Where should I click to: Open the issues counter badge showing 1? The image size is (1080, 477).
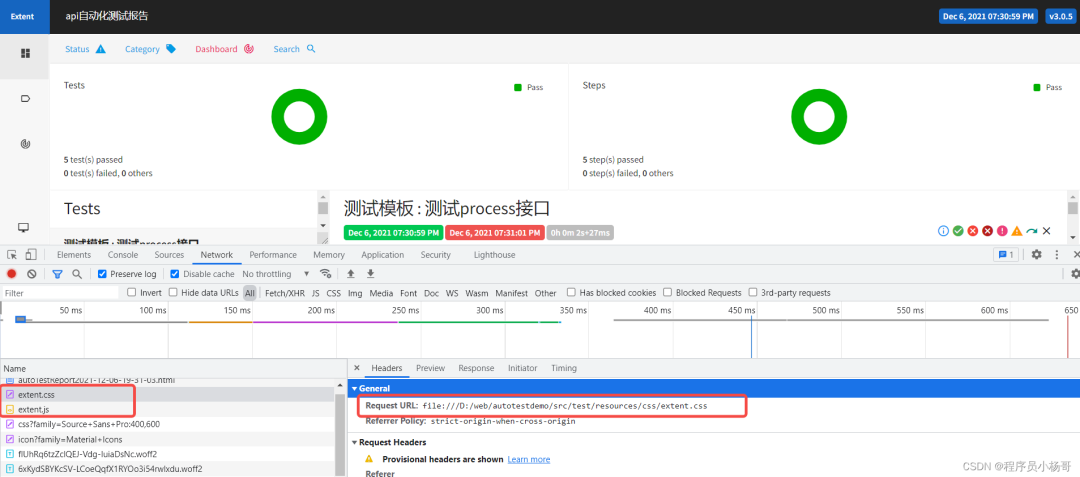(1006, 255)
